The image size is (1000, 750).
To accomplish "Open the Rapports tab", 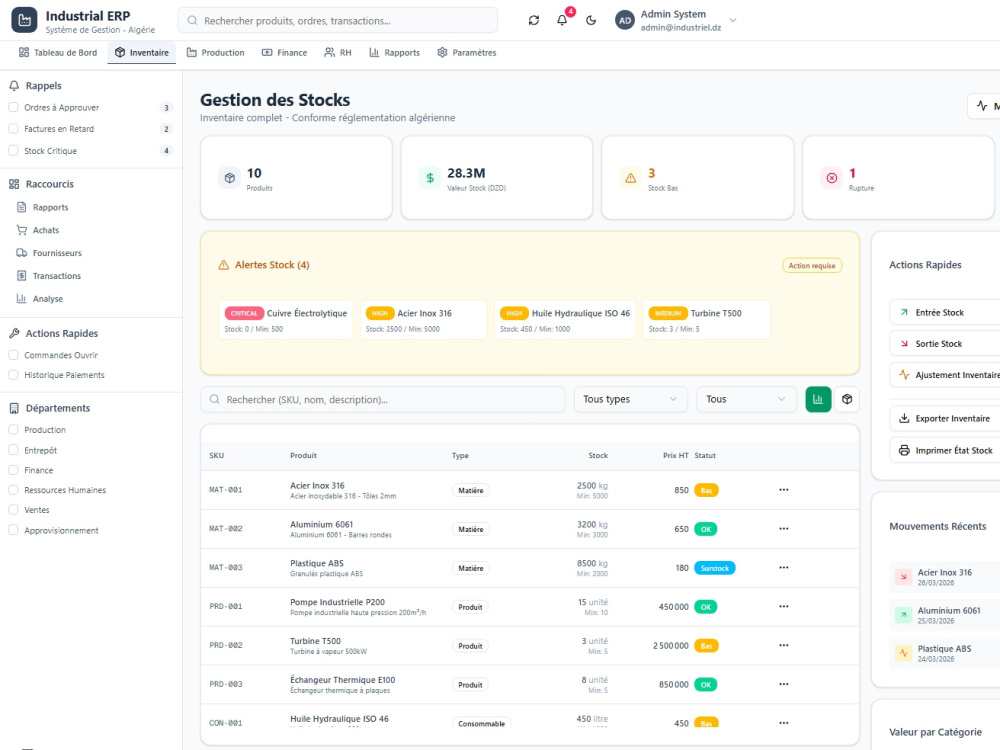I will [x=395, y=52].
